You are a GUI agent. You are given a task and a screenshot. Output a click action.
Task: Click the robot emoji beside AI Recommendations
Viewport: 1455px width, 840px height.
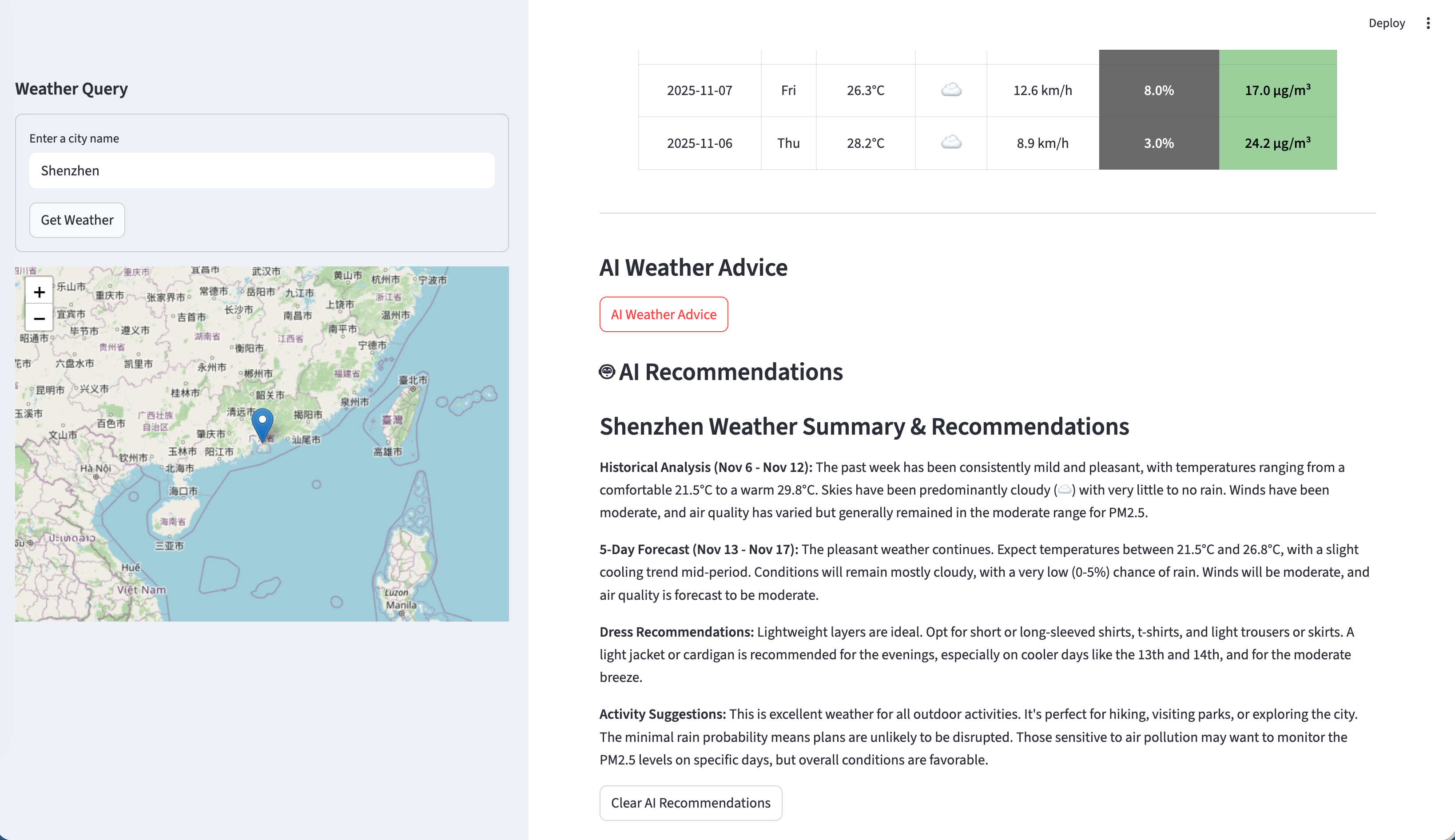pyautogui.click(x=607, y=372)
